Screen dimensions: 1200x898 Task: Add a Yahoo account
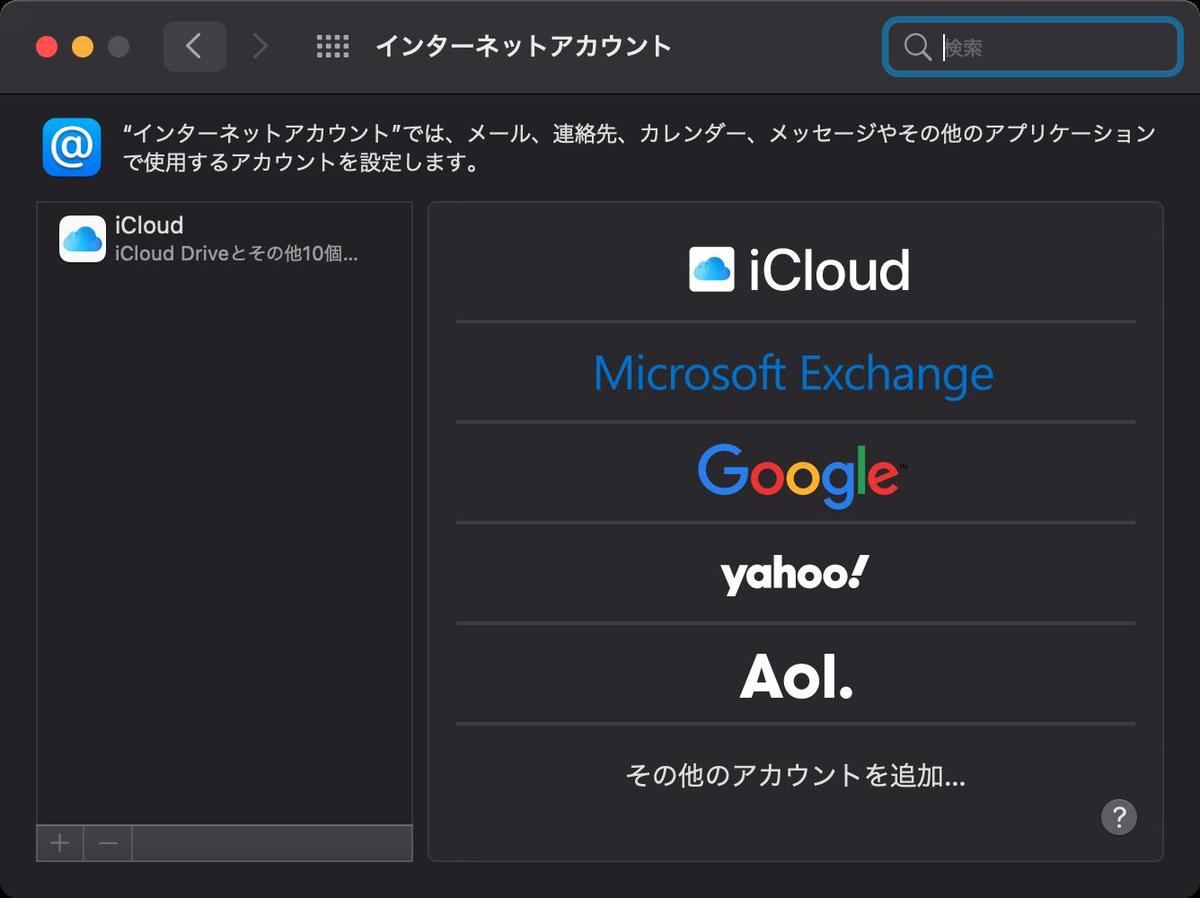tap(796, 574)
